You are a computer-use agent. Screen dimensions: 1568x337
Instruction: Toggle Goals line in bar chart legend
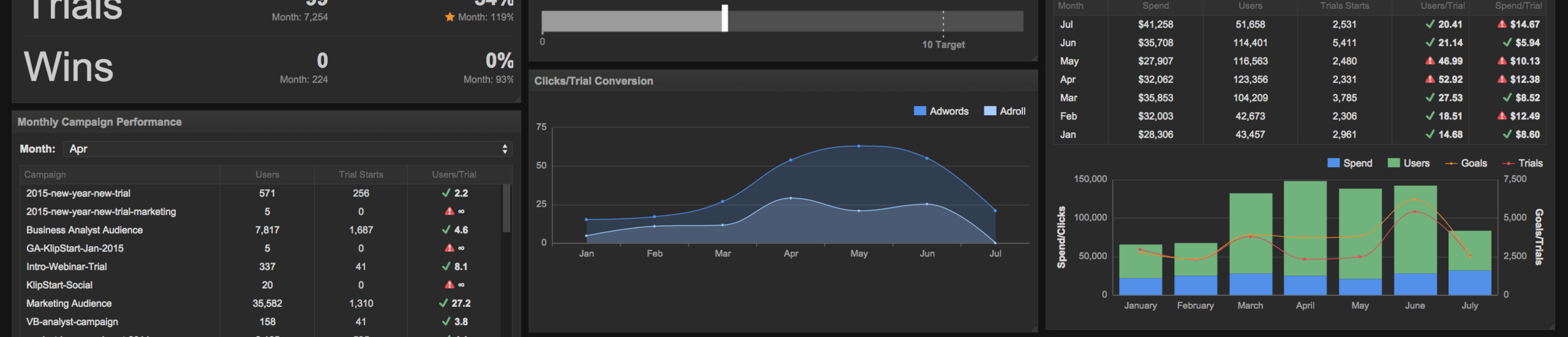1466,163
